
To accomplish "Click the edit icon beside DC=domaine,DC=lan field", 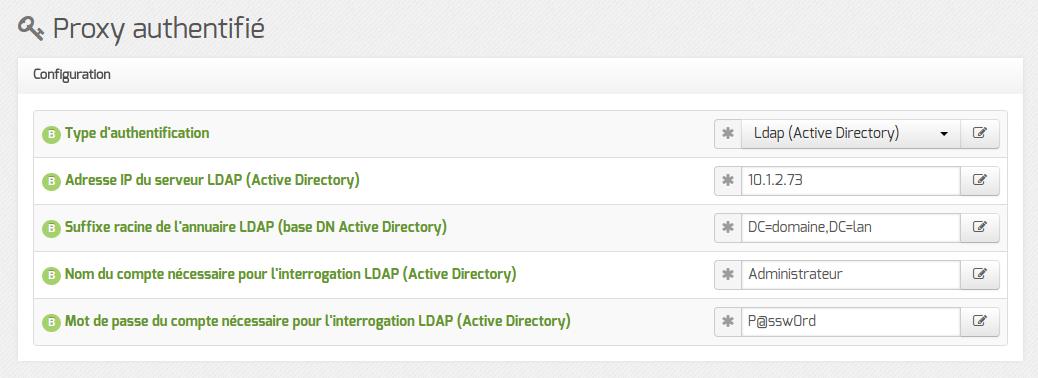I will (x=980, y=228).
